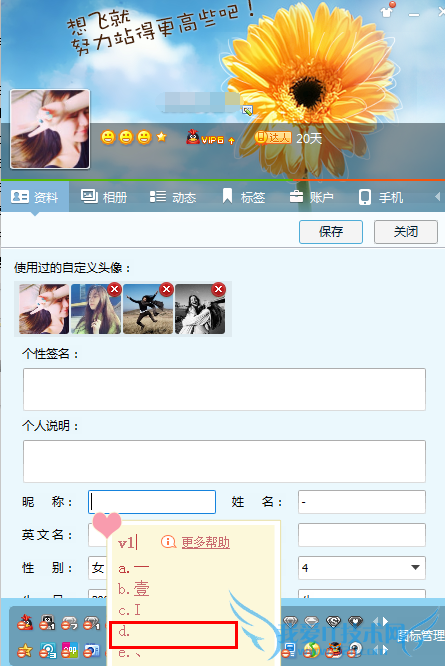445x666 pixels.
Task: Remove the black-and-white avatar
Action: pyautogui.click(x=219, y=290)
